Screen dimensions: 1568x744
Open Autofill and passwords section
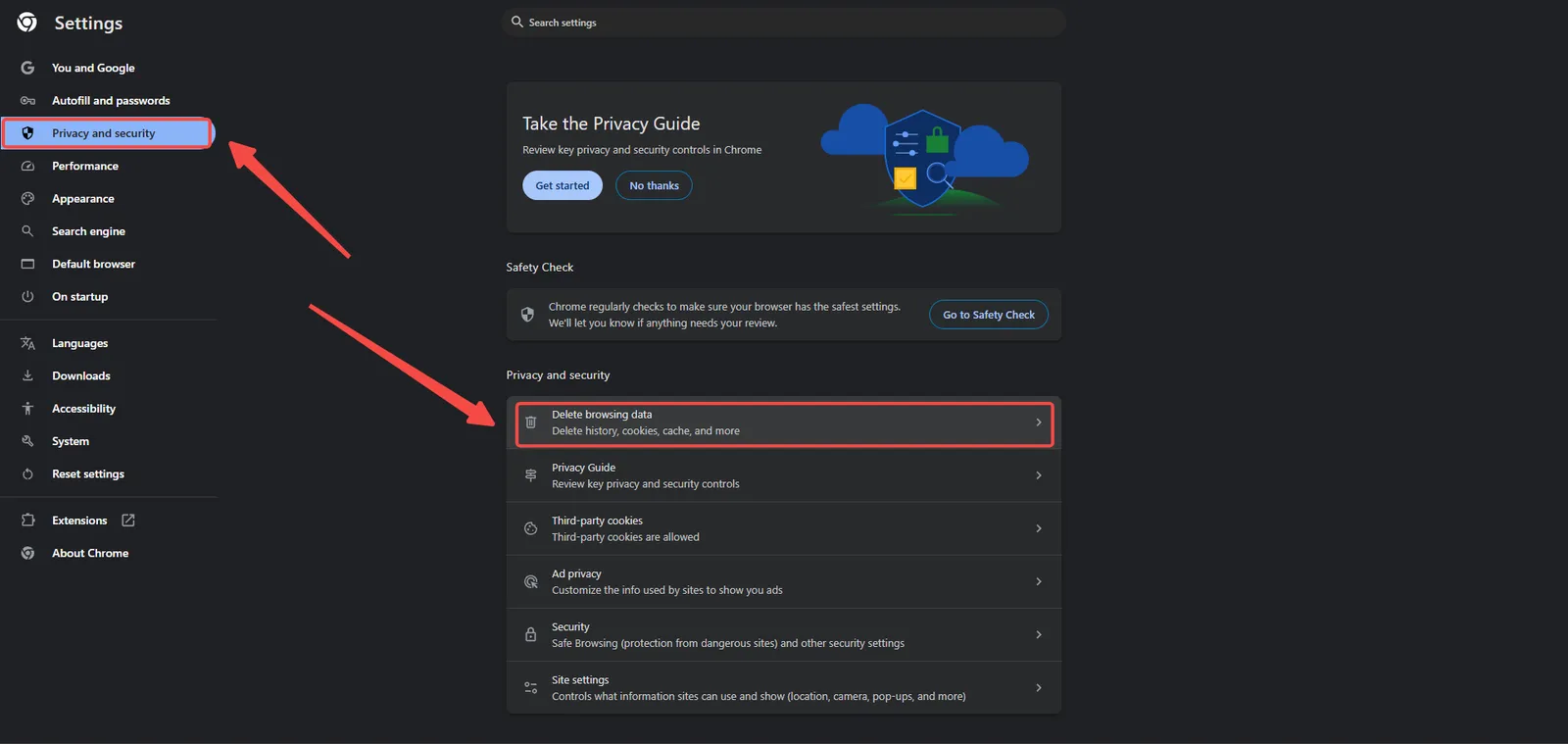click(110, 101)
